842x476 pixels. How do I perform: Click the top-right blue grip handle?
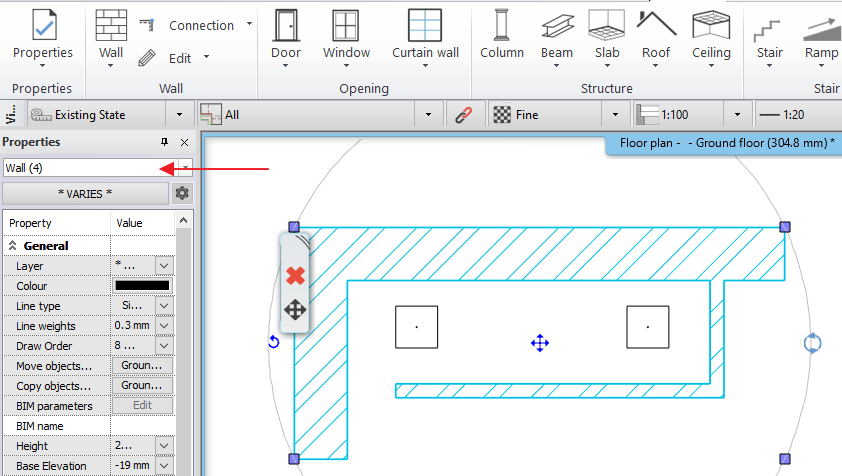tap(785, 227)
